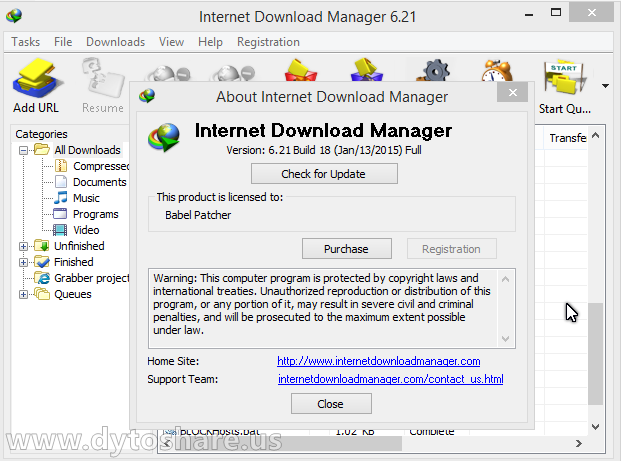Click the Start Queue toolbar icon
621x461 pixels.
click(565, 78)
